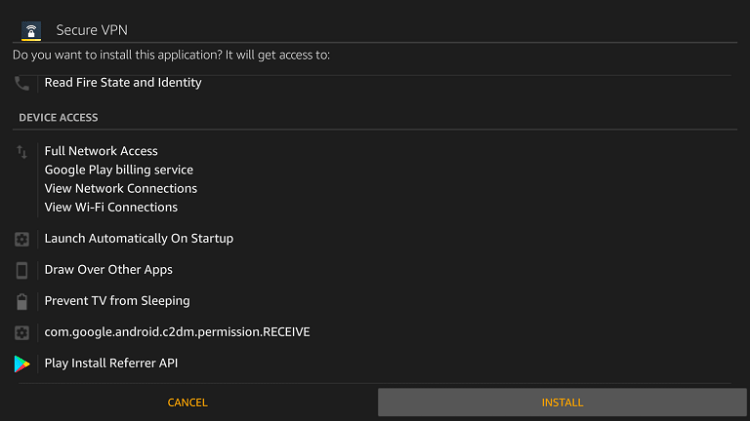
Task: Select the View Wi-Fi Connections permission
Action: 111,207
